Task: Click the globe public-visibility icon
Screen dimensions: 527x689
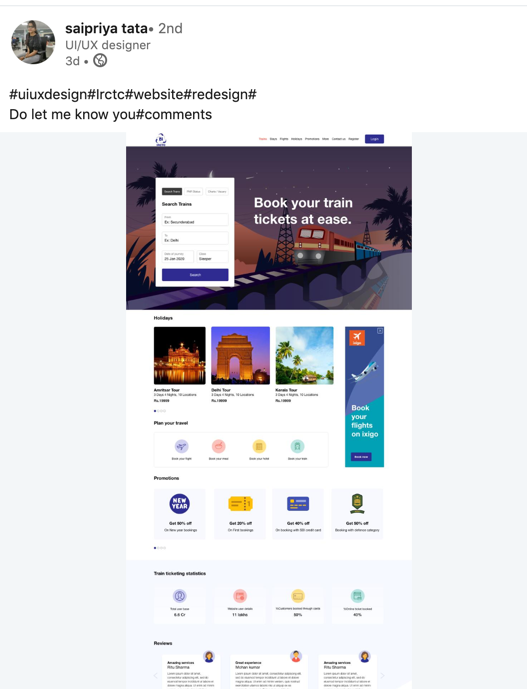Action: [x=100, y=60]
